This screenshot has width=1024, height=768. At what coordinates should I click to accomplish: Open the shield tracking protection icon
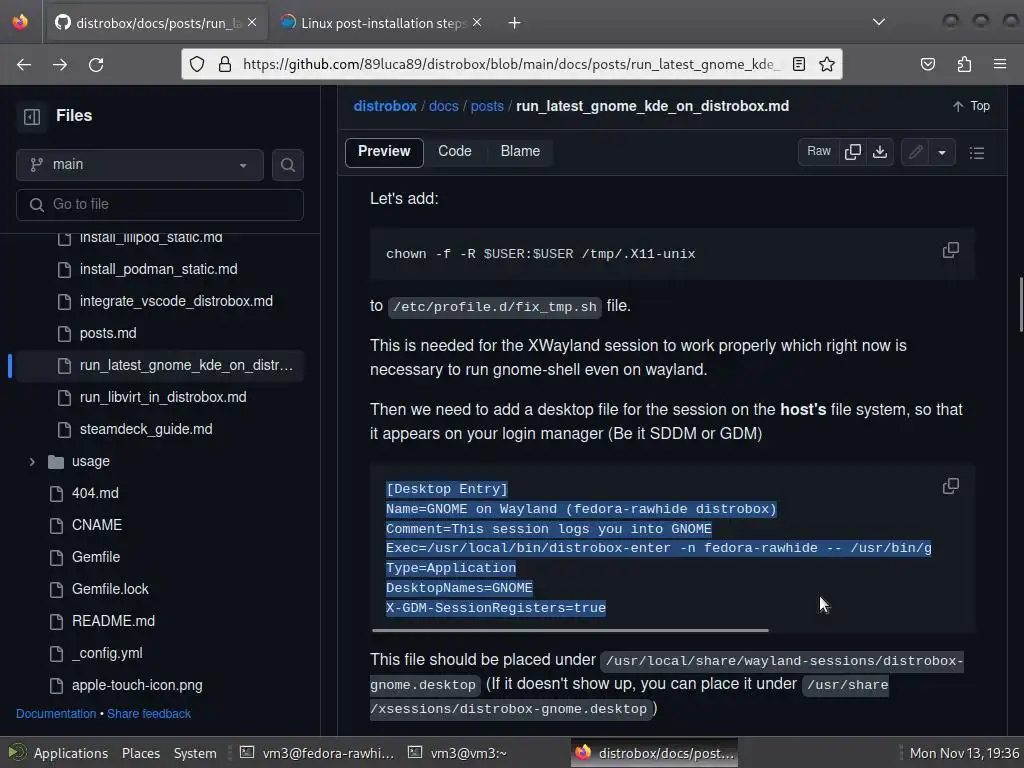197,64
